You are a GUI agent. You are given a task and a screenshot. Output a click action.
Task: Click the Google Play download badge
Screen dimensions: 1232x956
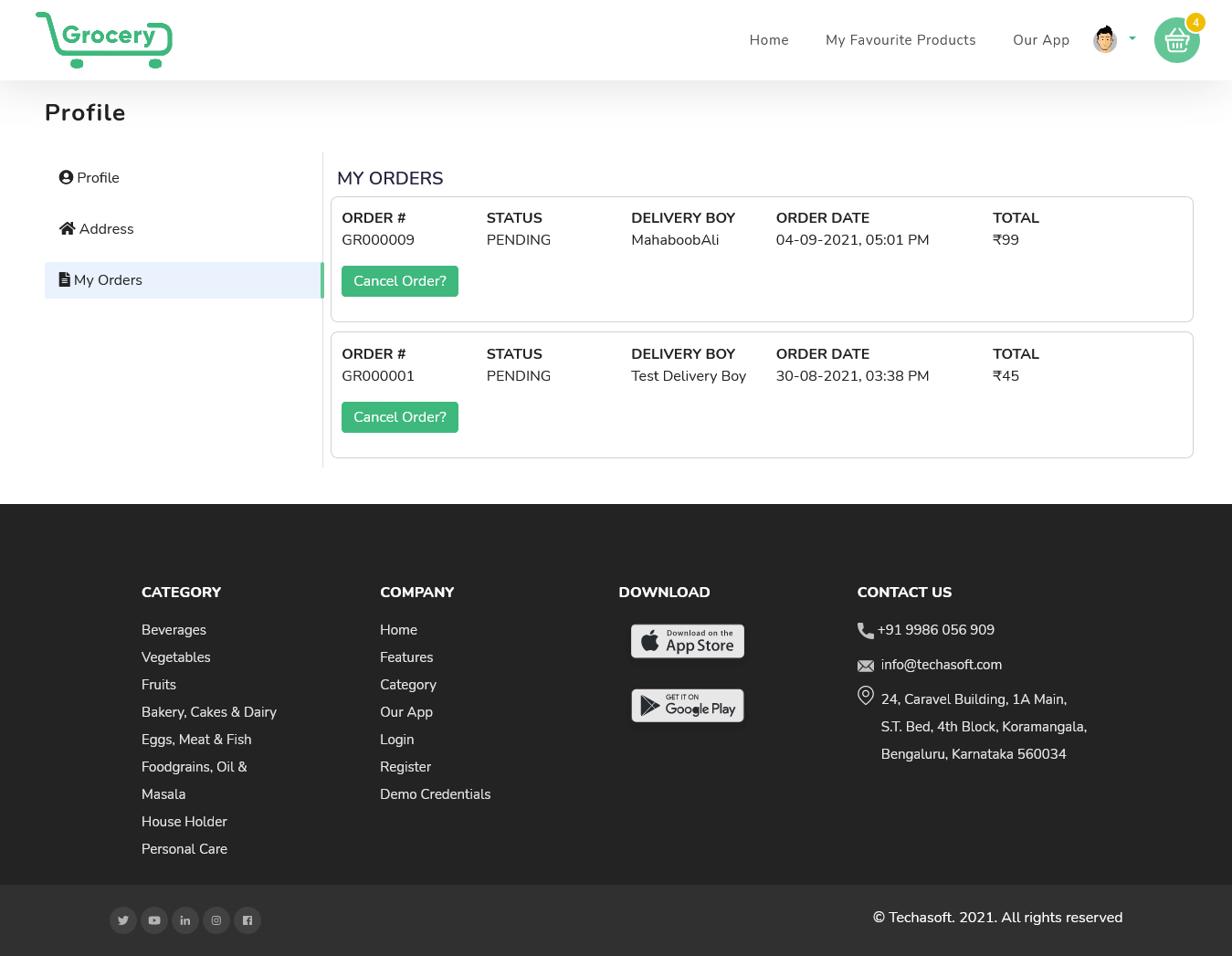[688, 706]
